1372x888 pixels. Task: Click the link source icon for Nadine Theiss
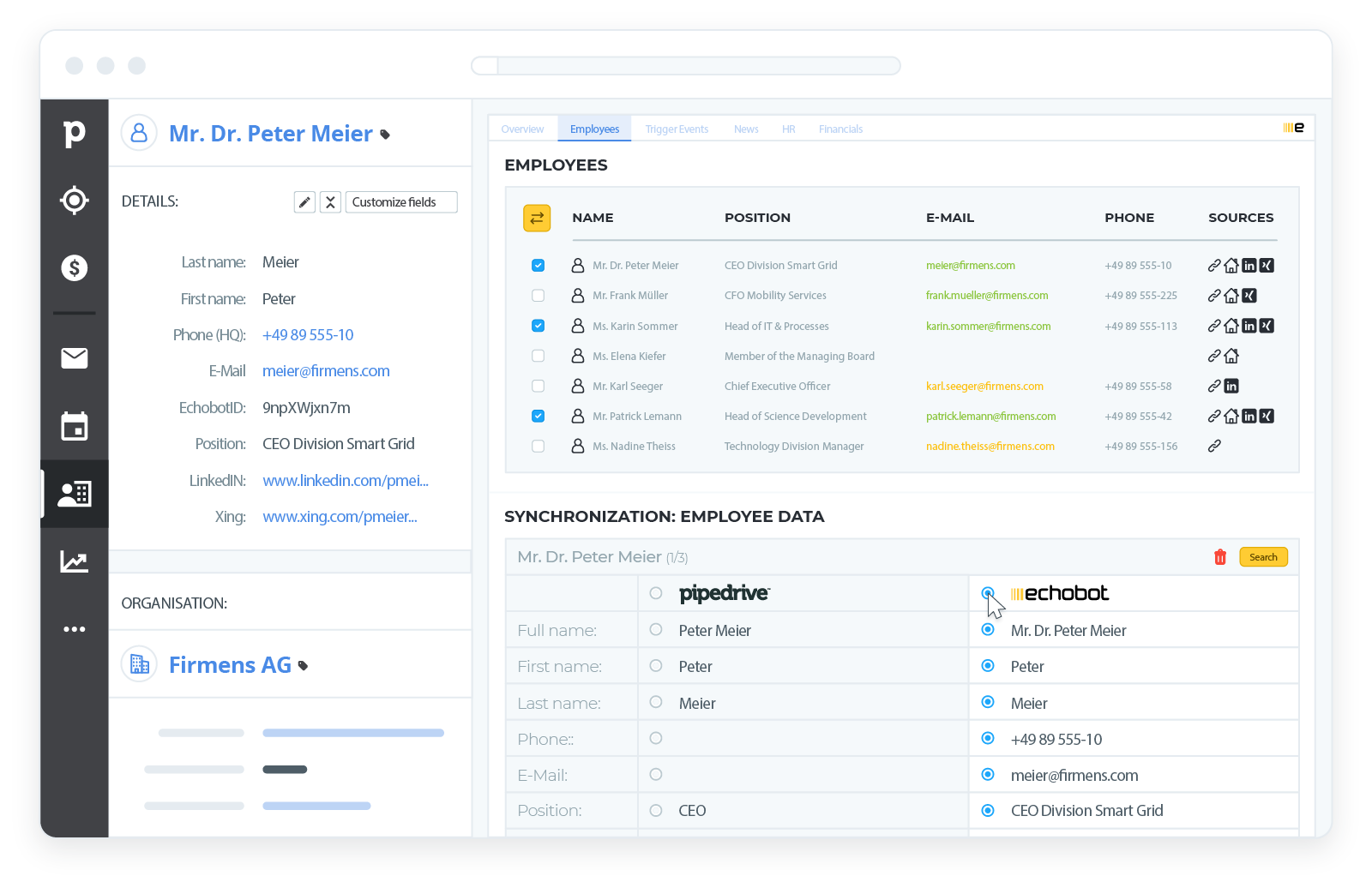pyautogui.click(x=1214, y=446)
